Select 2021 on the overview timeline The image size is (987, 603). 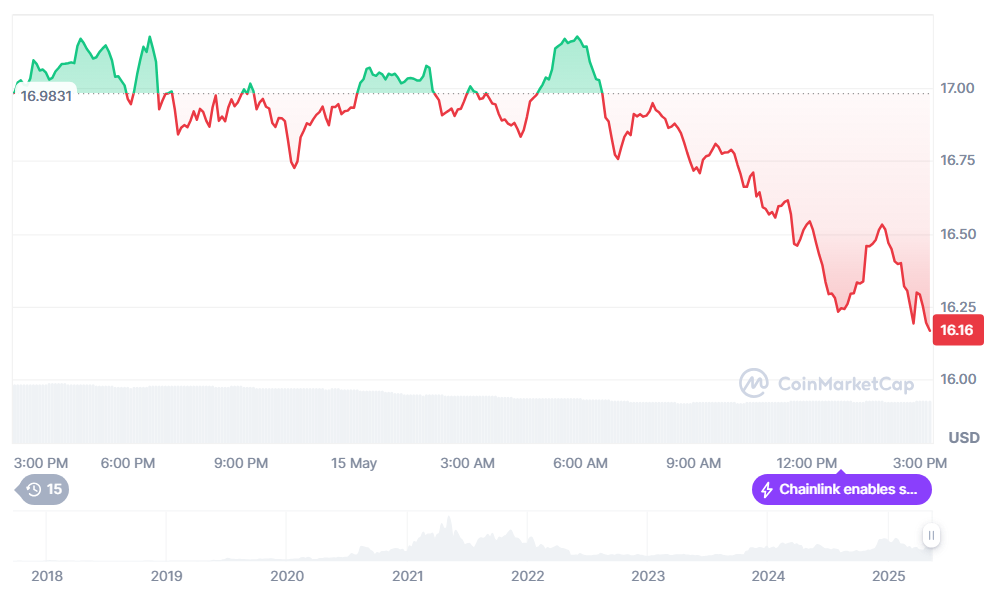[x=407, y=576]
